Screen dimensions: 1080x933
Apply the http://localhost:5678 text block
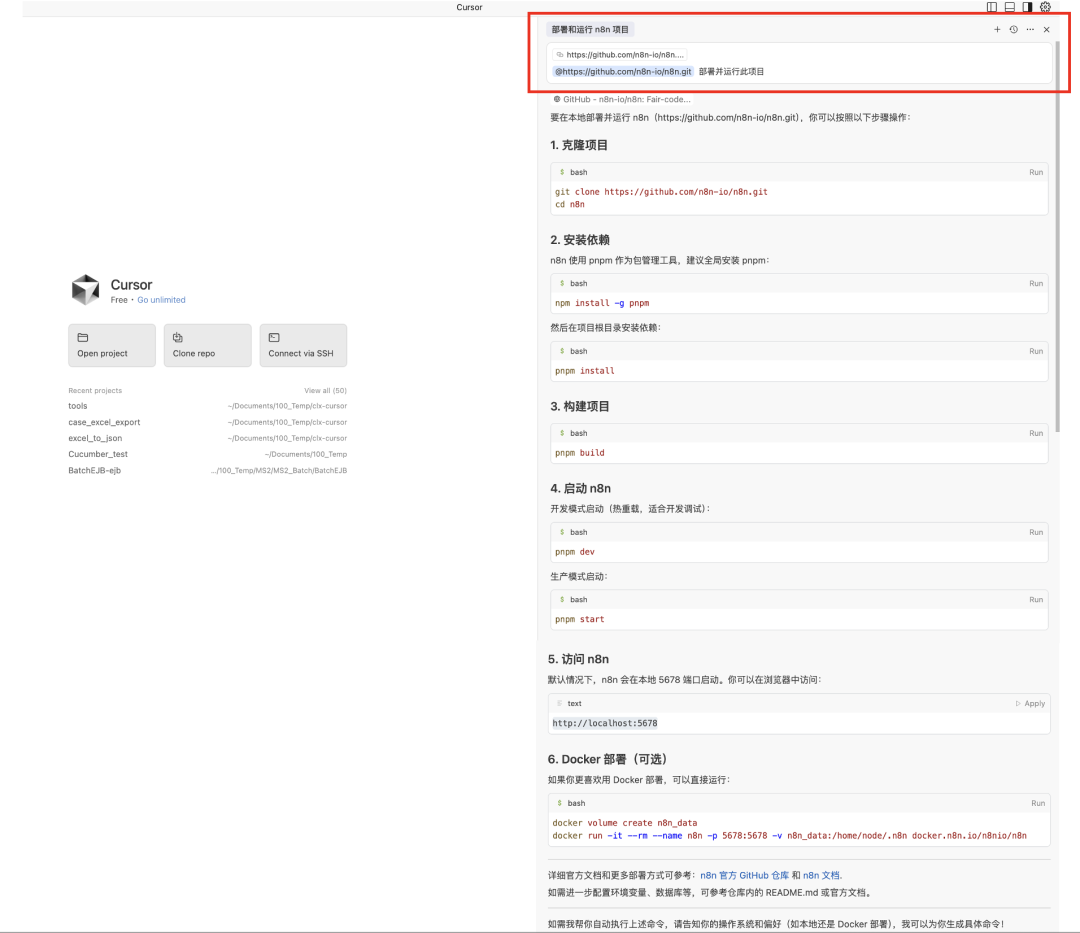click(1030, 704)
